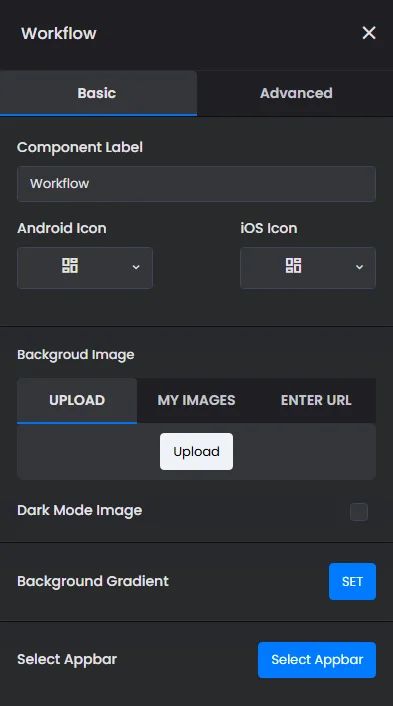Click the Component Label heading text

tap(80, 147)
